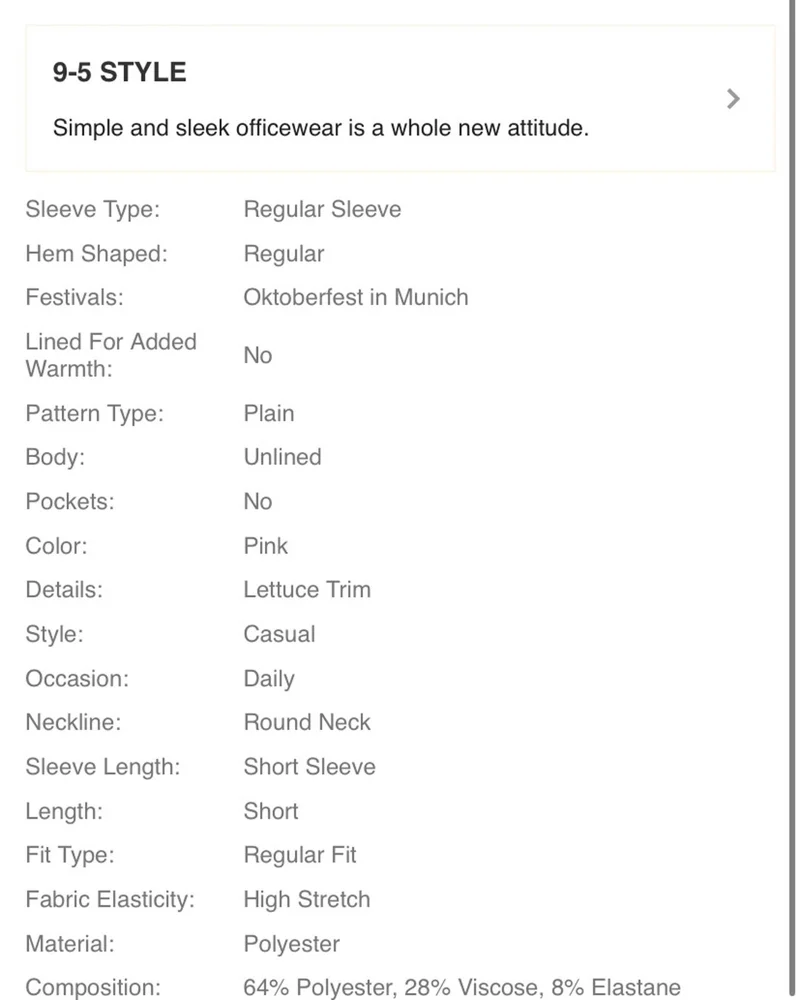This screenshot has height=1000, width=800.
Task: Click the Plain pattern type value
Action: click(x=269, y=413)
